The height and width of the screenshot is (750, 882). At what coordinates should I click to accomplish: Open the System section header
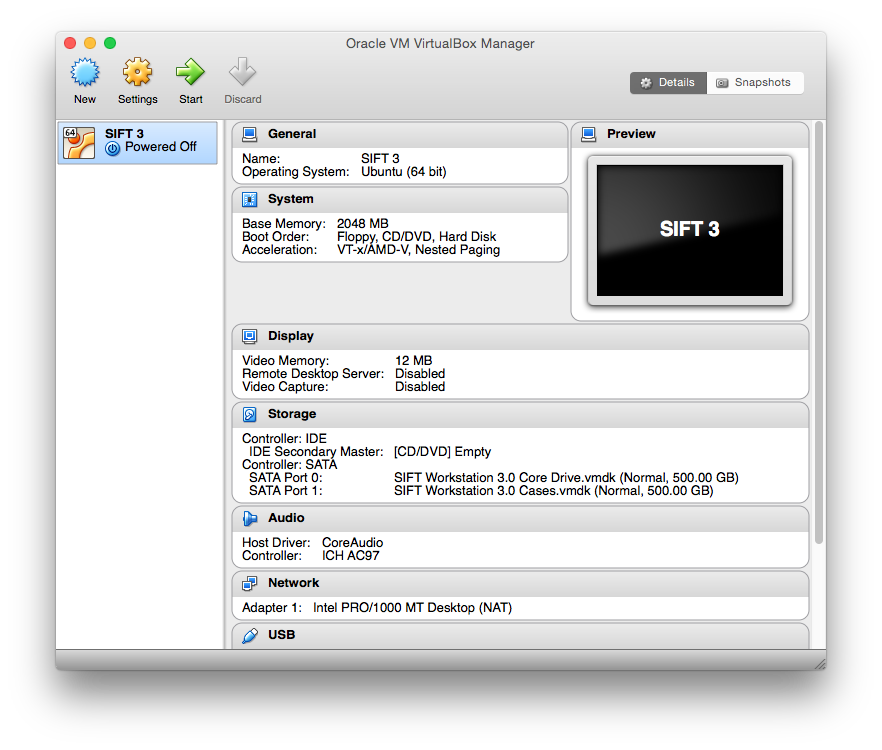(x=400, y=200)
